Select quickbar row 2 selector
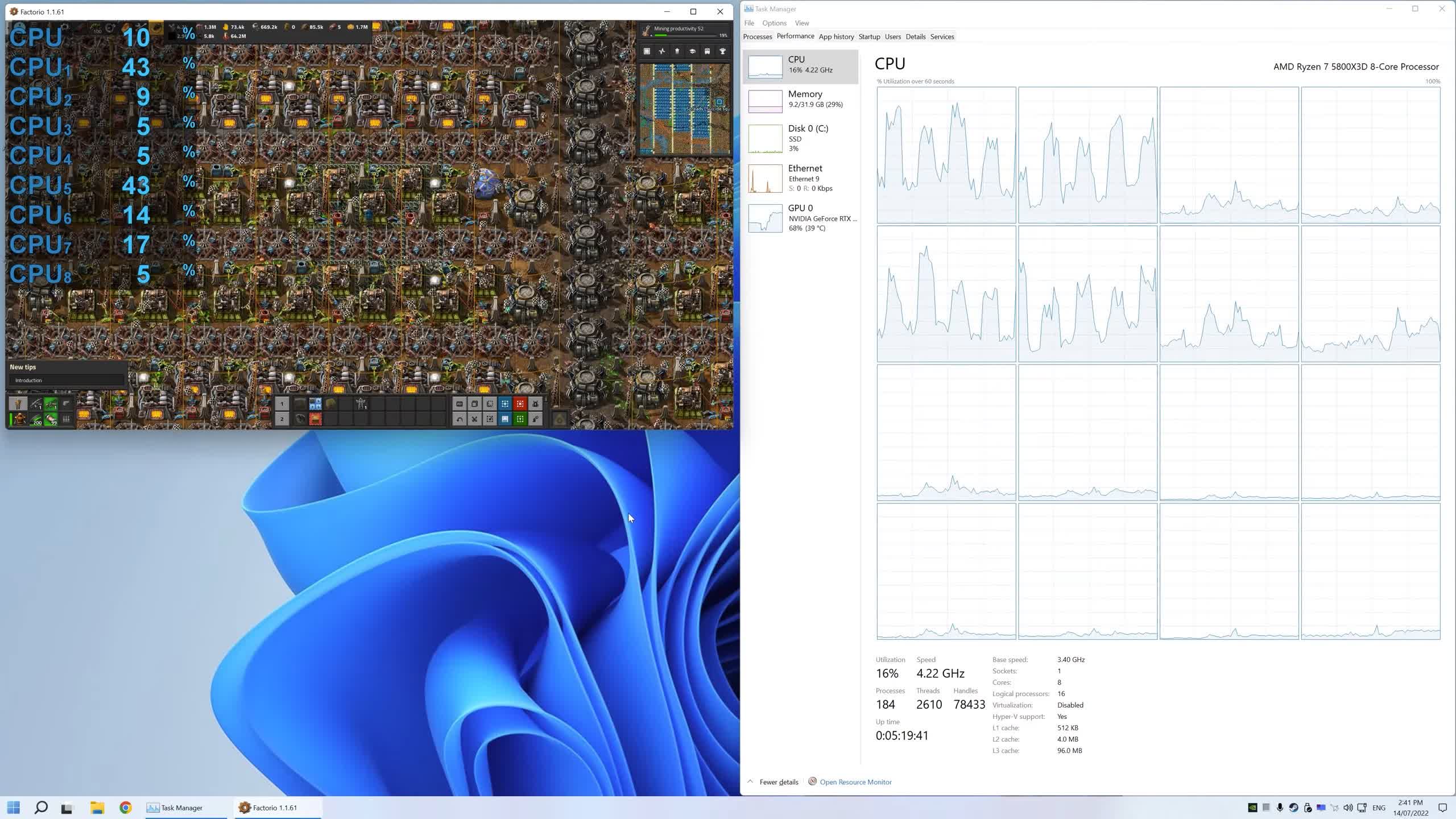The height and width of the screenshot is (819, 1456). pos(282,419)
